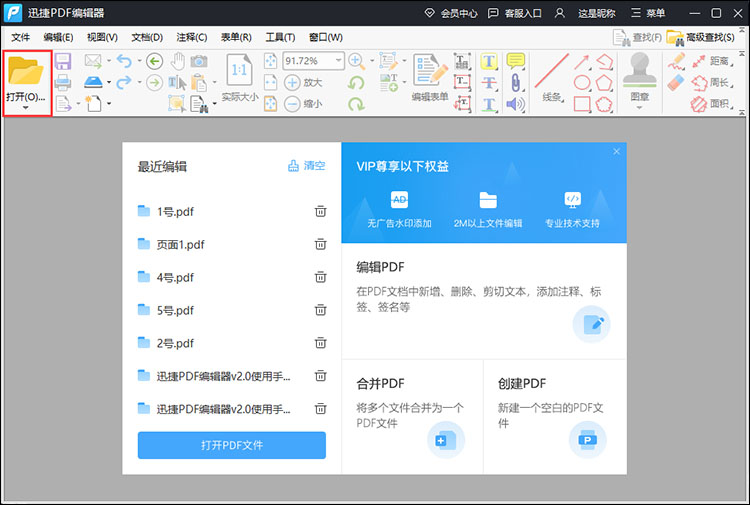Click the 实际大小 1:1 page icon

239,71
